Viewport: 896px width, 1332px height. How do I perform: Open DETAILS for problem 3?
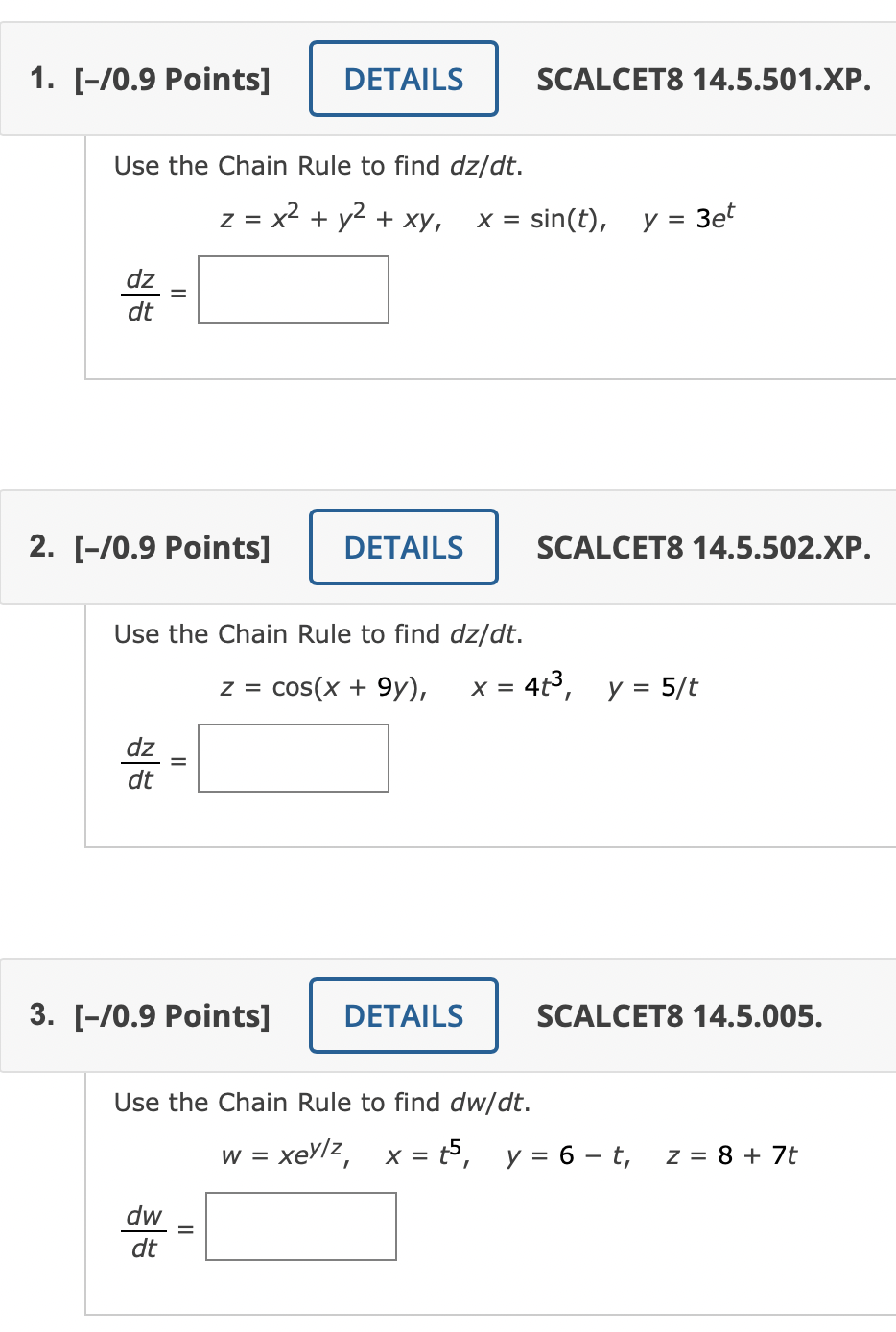point(403,1015)
